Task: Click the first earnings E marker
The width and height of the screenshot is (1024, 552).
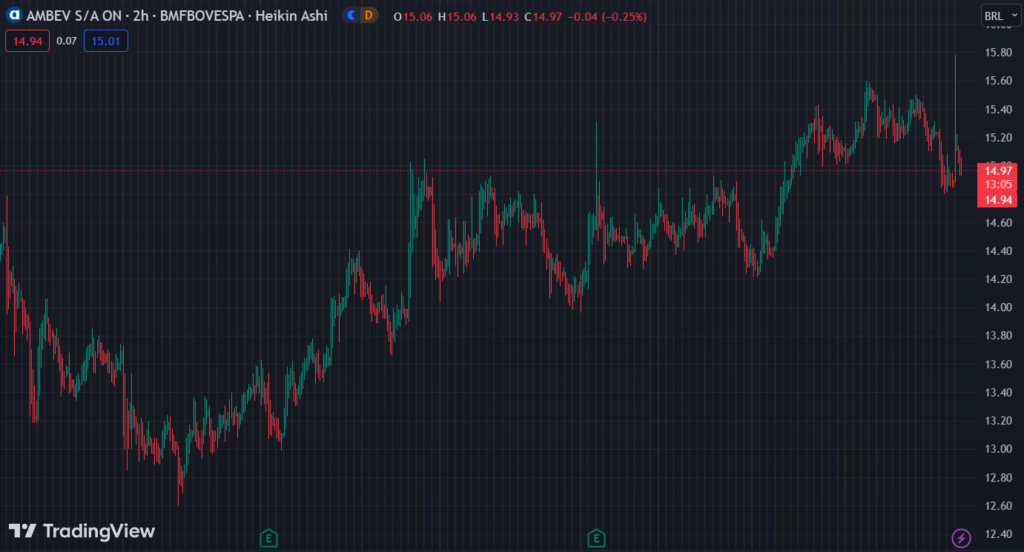Action: click(x=268, y=538)
